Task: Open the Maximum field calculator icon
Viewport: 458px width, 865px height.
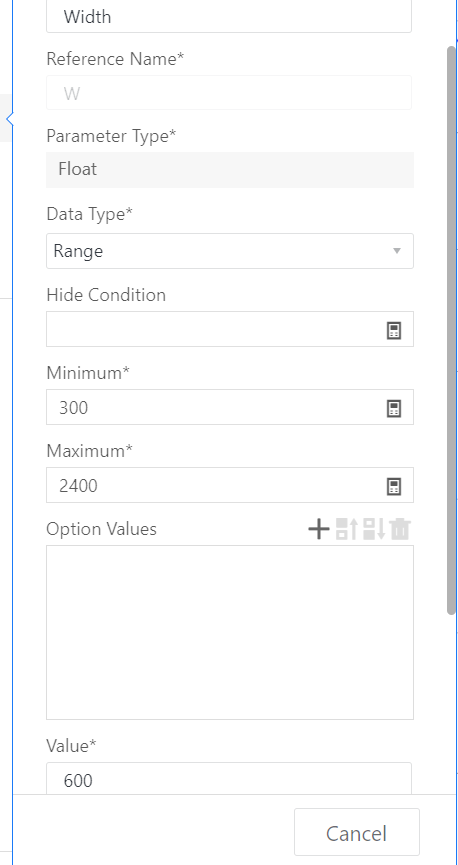Action: click(x=393, y=487)
